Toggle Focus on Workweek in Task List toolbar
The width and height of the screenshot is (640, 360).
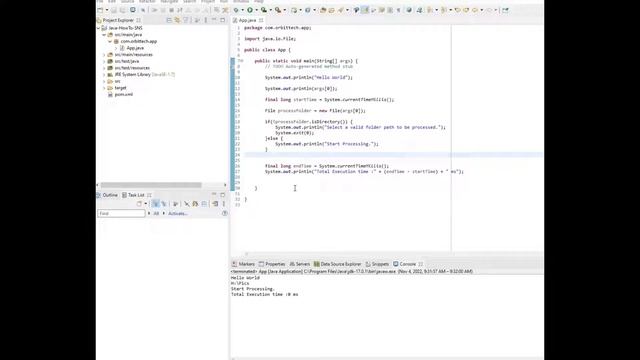coord(176,204)
